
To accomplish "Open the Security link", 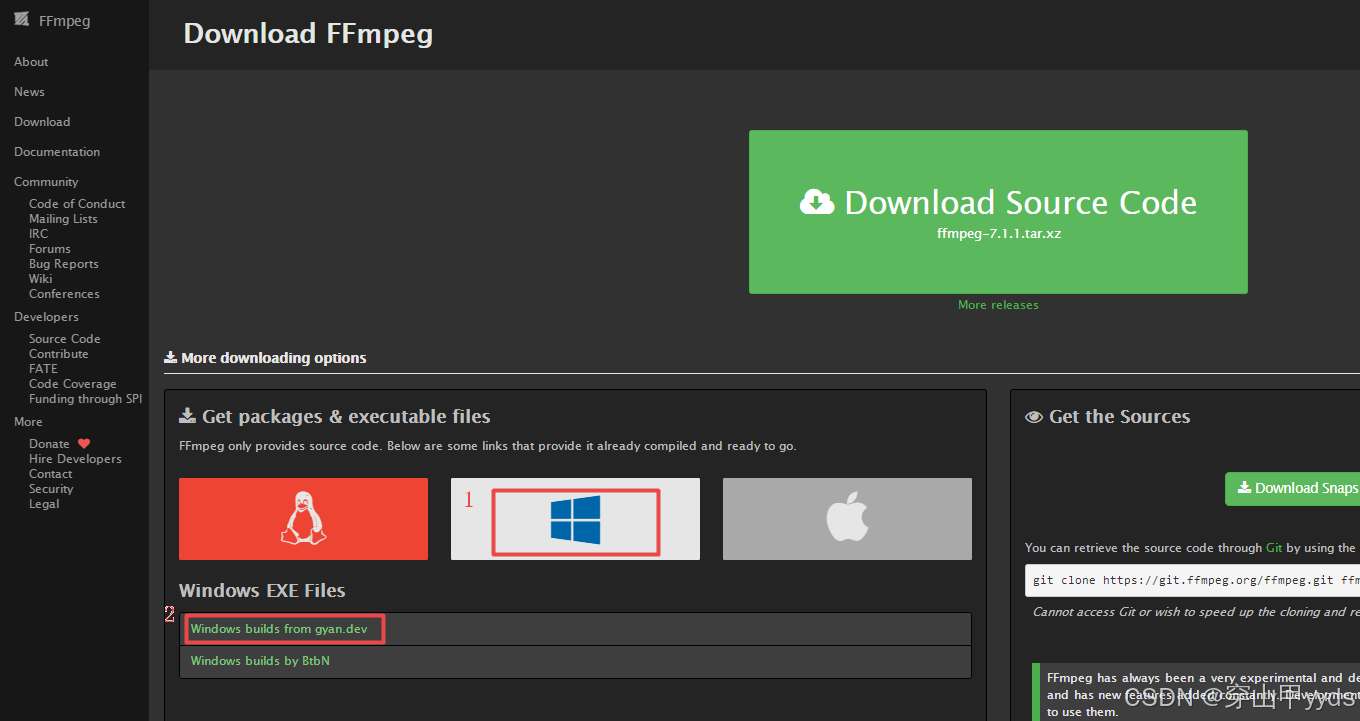I will [51, 489].
